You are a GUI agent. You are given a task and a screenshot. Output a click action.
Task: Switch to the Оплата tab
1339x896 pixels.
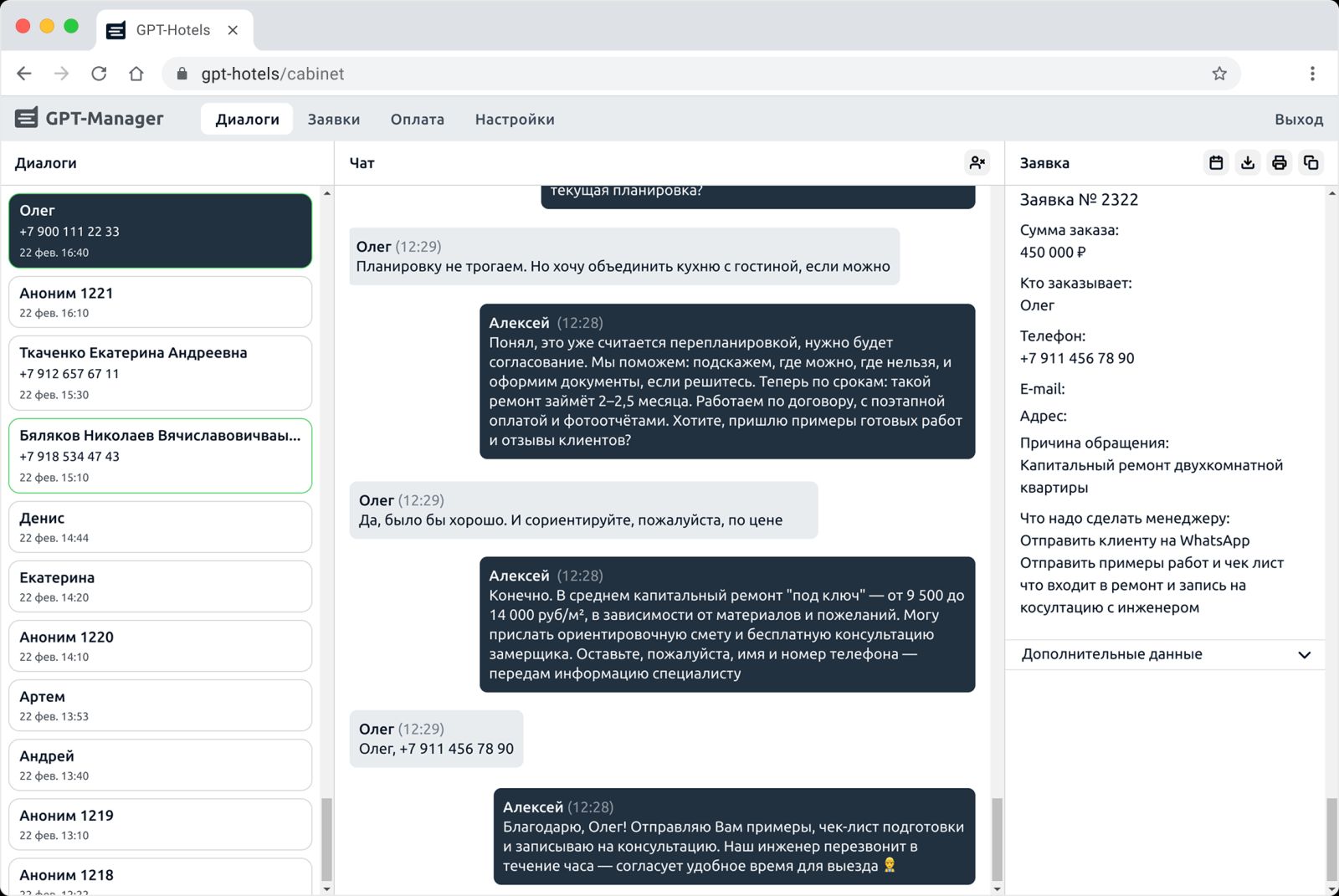(x=417, y=120)
